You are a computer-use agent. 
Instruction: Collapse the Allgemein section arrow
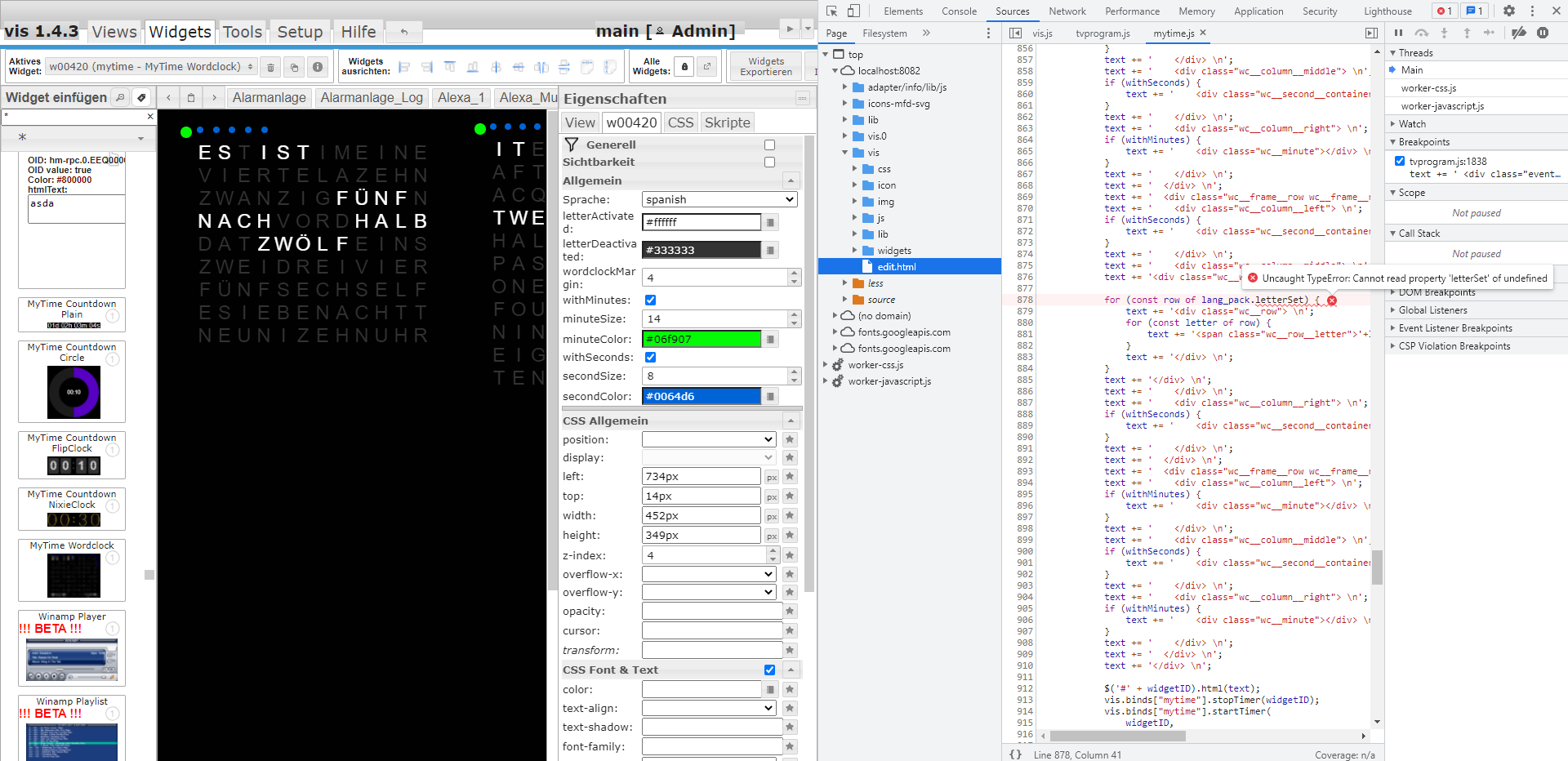(x=791, y=180)
